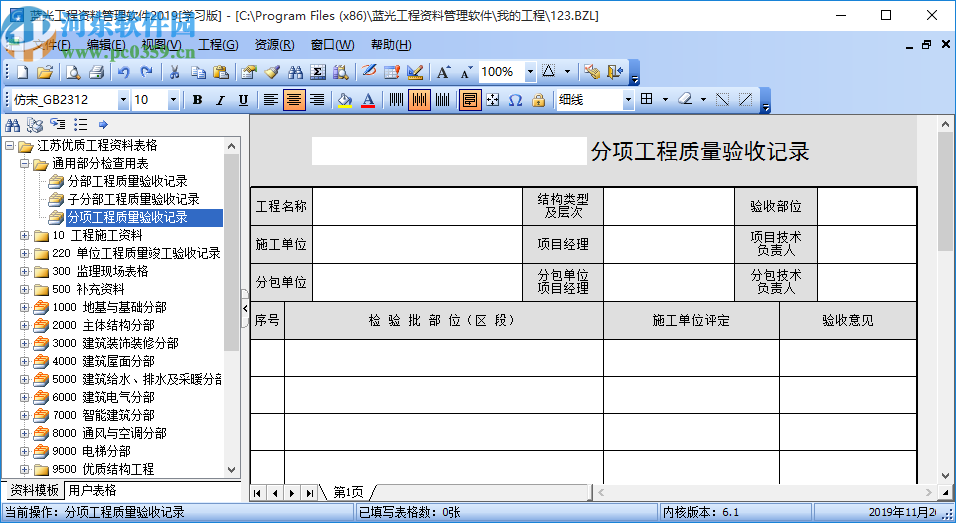This screenshot has height=523, width=956.
Task: Click the Print icon
Action: coord(96,72)
